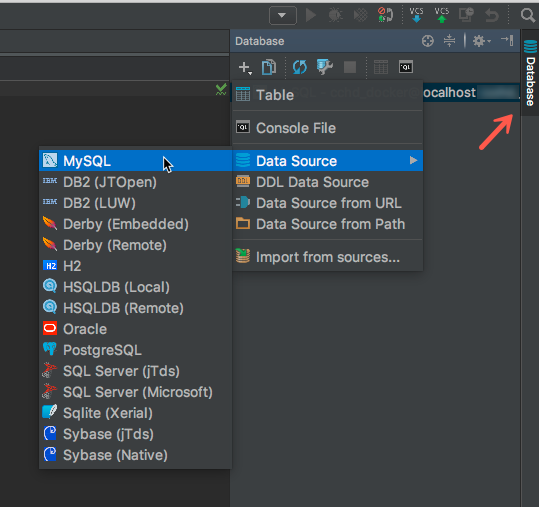Screen dimensions: 539x507
Task: Select Derby (Remote) option
Action: [135, 245]
